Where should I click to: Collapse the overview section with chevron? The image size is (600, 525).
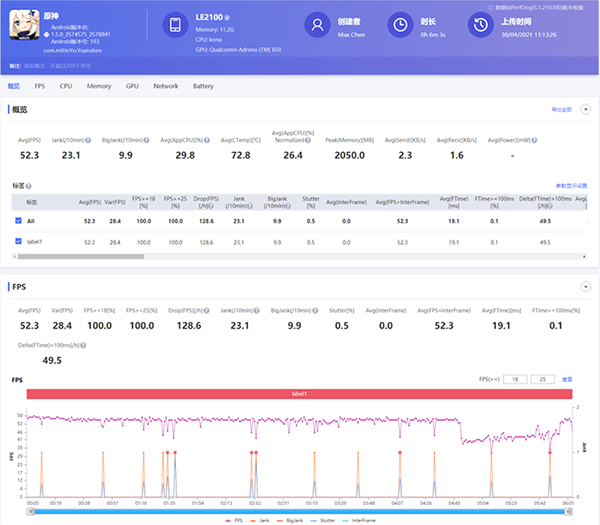tap(586, 109)
